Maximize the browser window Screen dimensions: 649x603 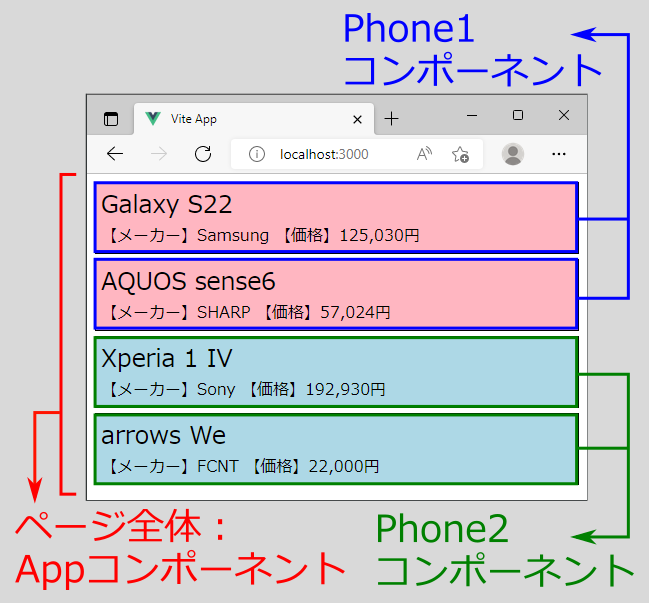(x=518, y=115)
